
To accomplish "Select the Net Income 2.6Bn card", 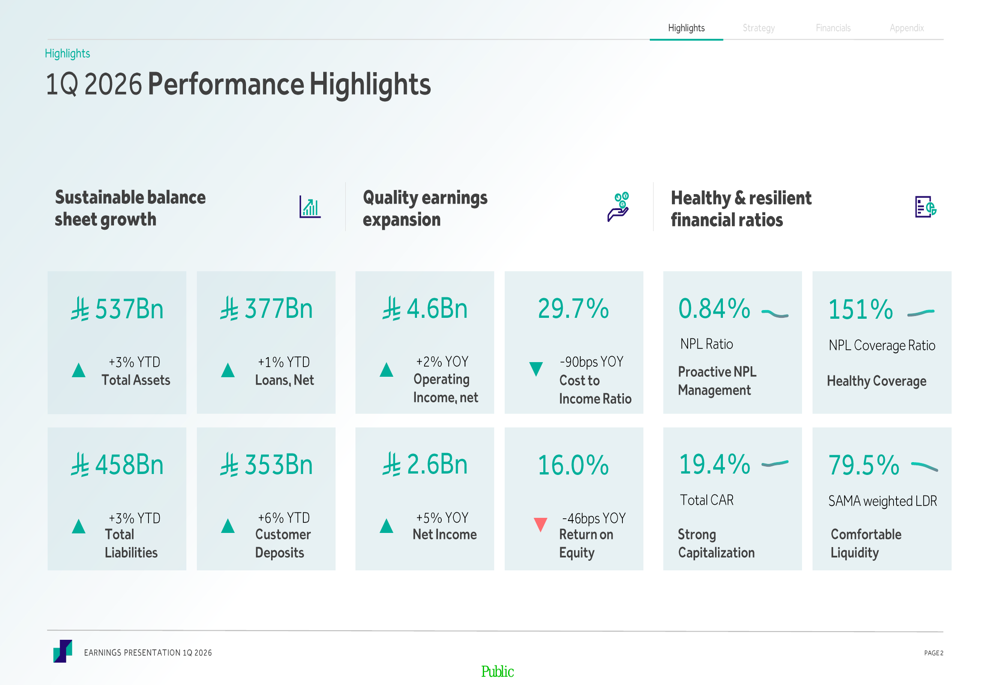I will tap(425, 499).
